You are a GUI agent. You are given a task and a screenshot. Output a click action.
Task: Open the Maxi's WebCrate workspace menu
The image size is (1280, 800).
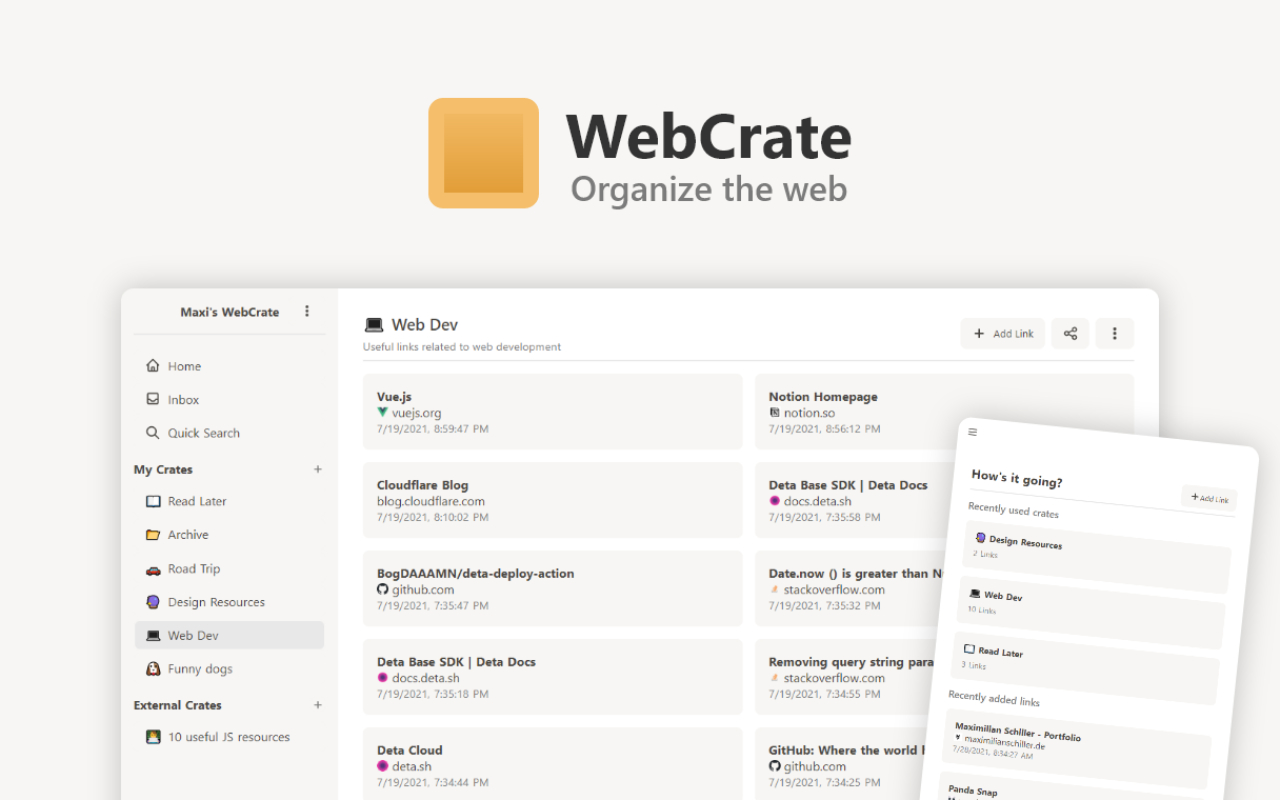[307, 310]
